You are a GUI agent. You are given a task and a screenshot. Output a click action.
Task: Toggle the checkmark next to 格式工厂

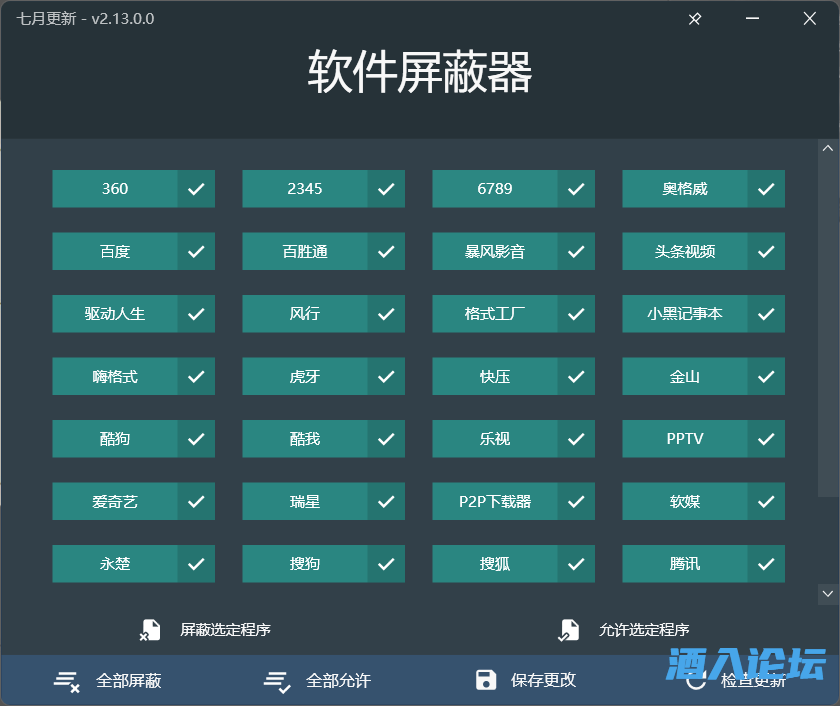pyautogui.click(x=576, y=313)
